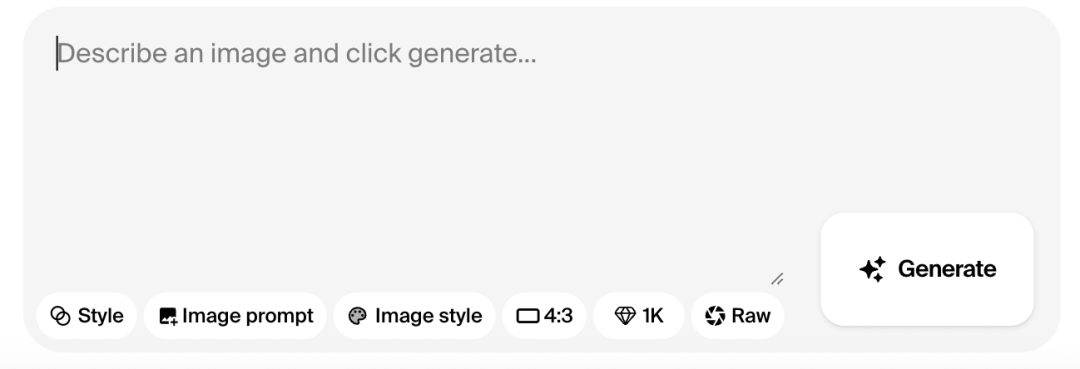This screenshot has height=369, width=1080.
Task: Click the overlapping circles Style icon
Action: [x=61, y=316]
